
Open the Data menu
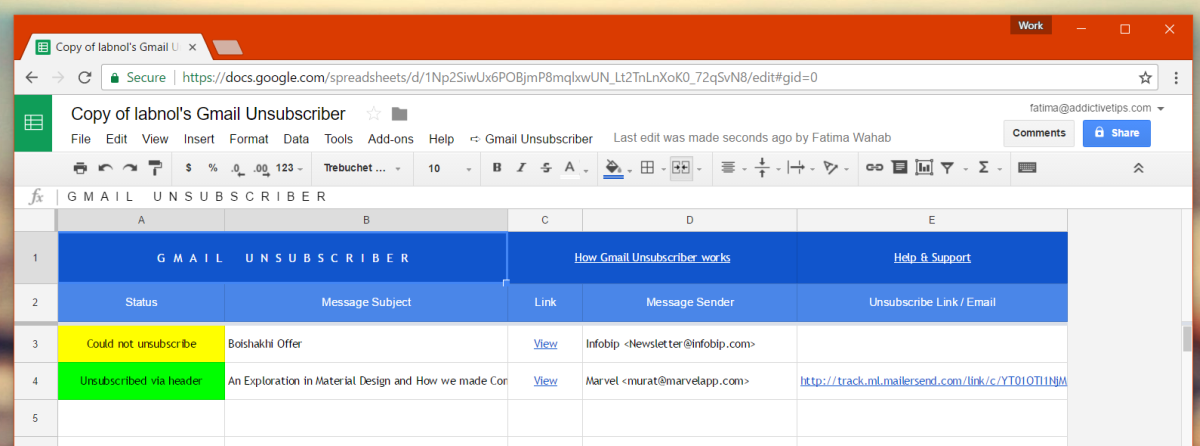(296, 139)
